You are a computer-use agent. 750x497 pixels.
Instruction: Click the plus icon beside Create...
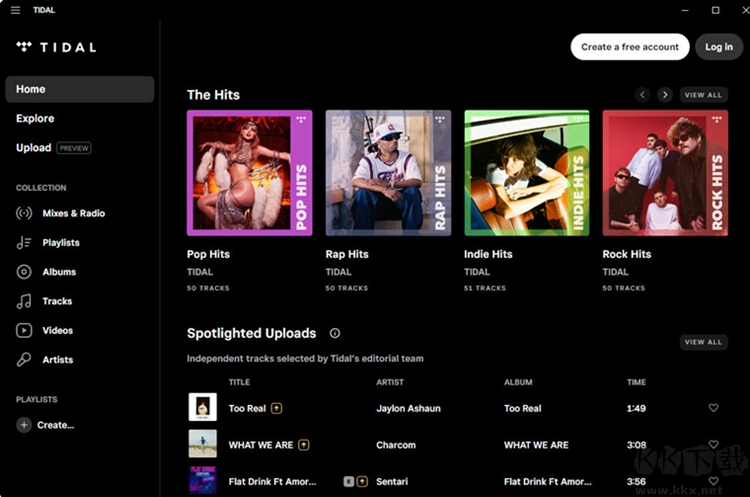24,425
